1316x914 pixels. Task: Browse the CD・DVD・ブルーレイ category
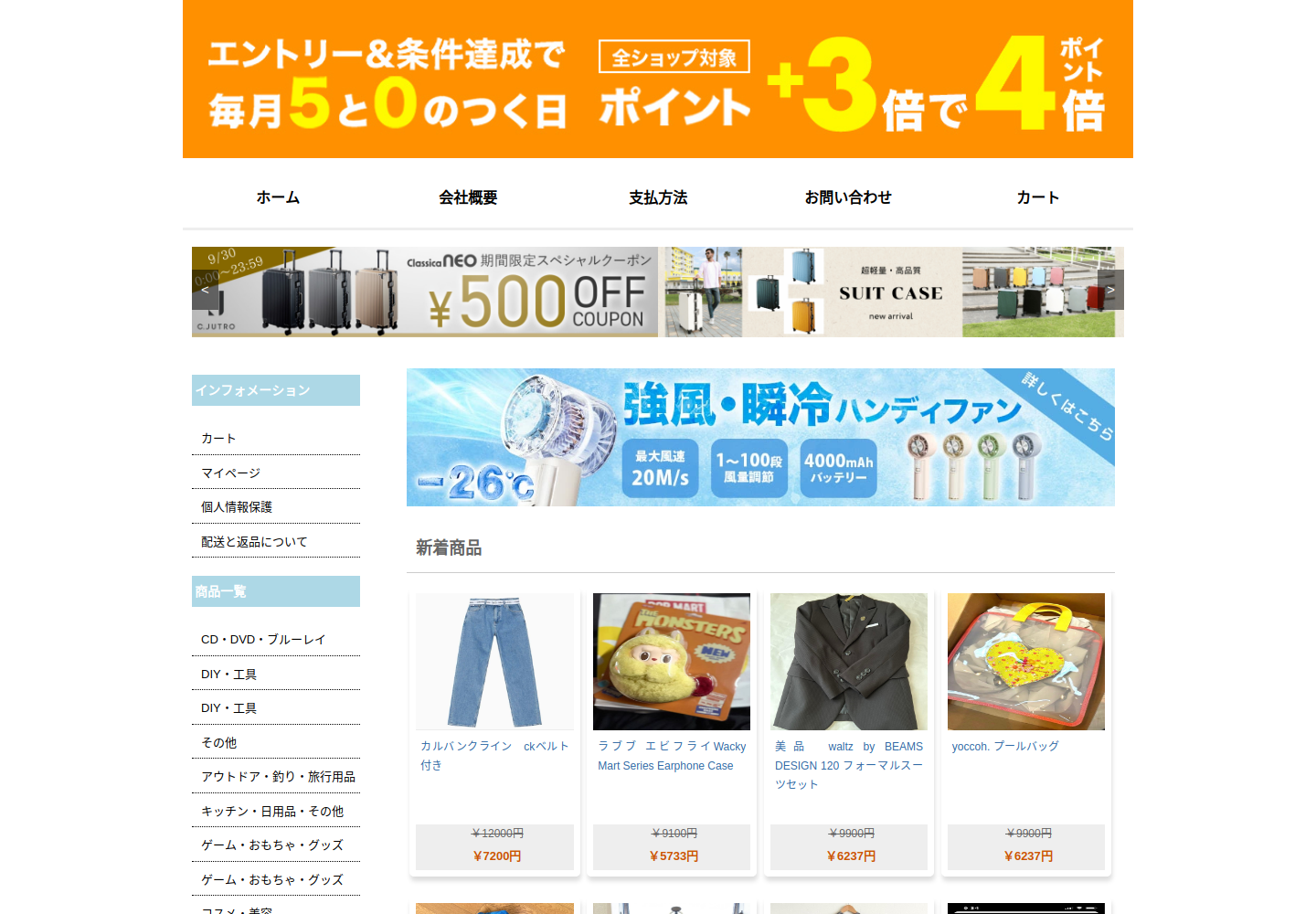263,640
